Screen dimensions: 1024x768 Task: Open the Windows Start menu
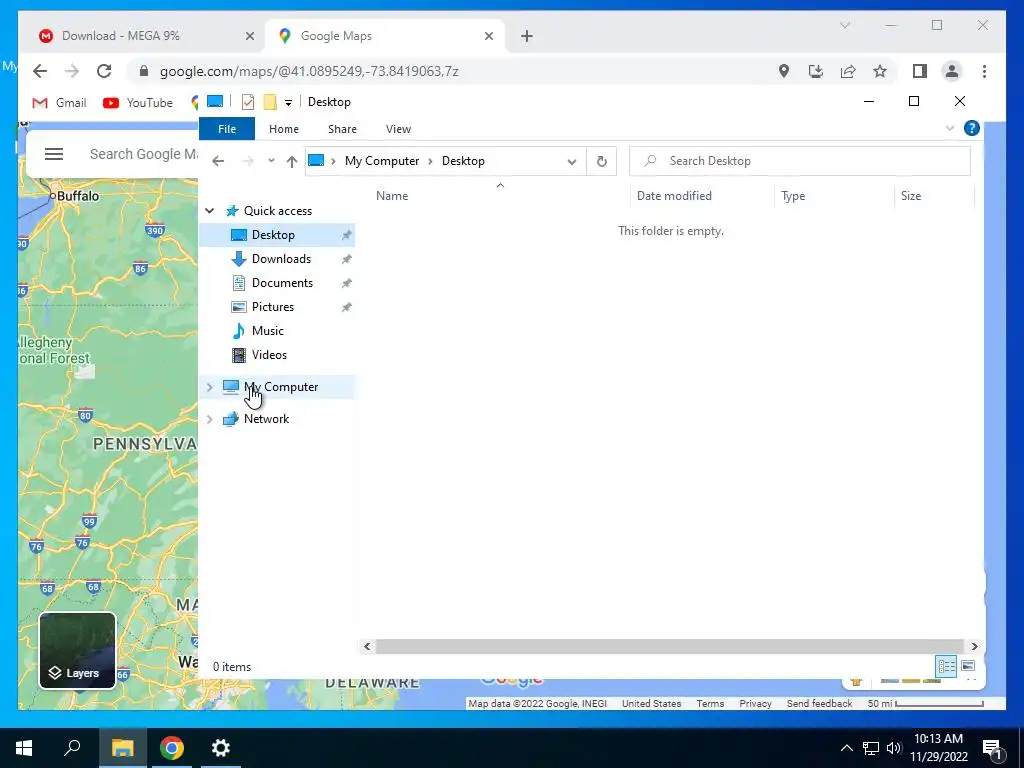click(x=24, y=748)
